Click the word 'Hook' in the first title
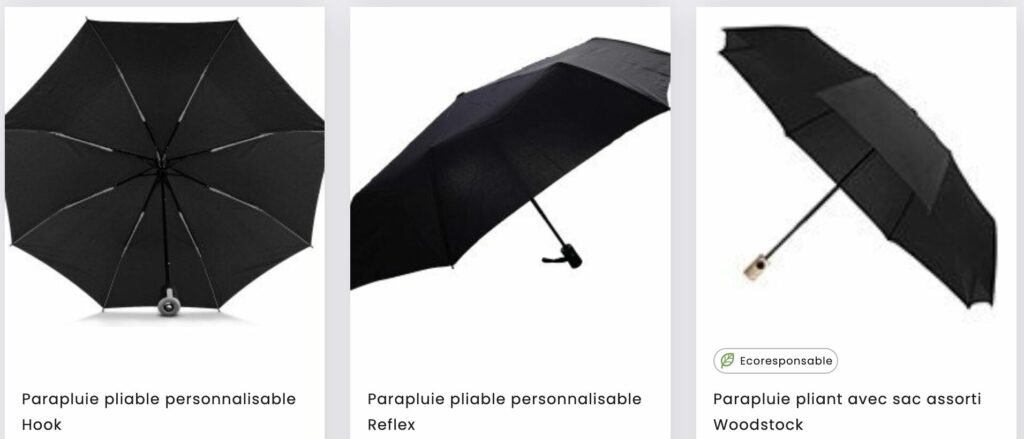 pos(41,425)
